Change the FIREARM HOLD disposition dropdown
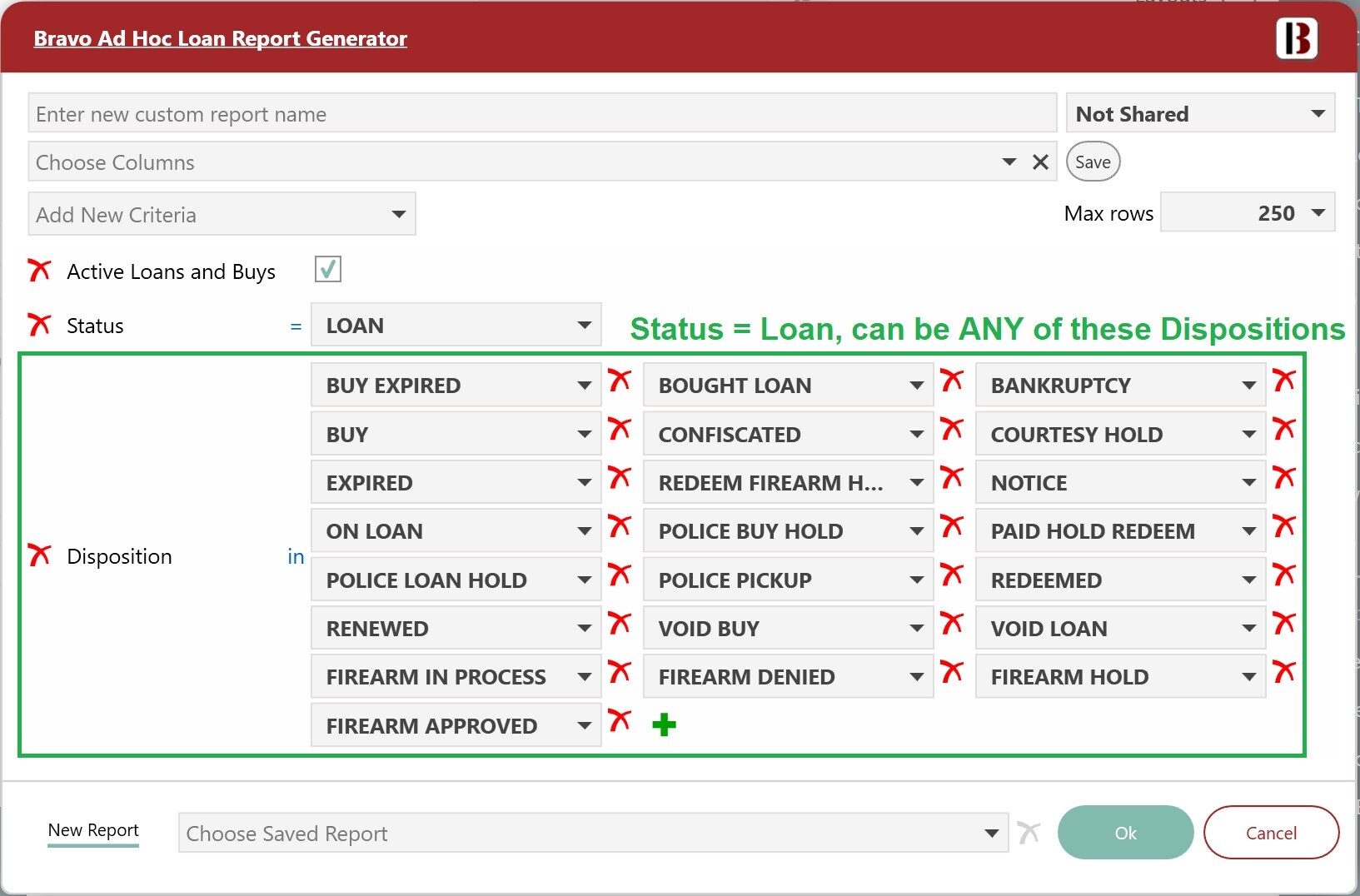This screenshot has width=1360, height=896. [x=1120, y=677]
